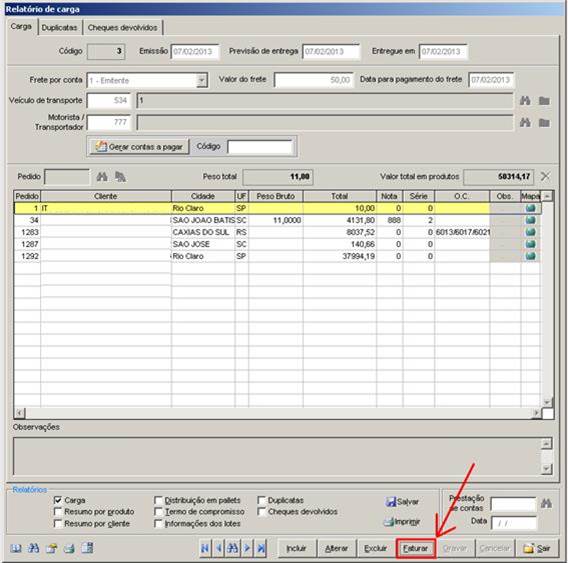Uncheck the Carga report checkbox
Viewport: 568px width, 563px height.
point(57,500)
